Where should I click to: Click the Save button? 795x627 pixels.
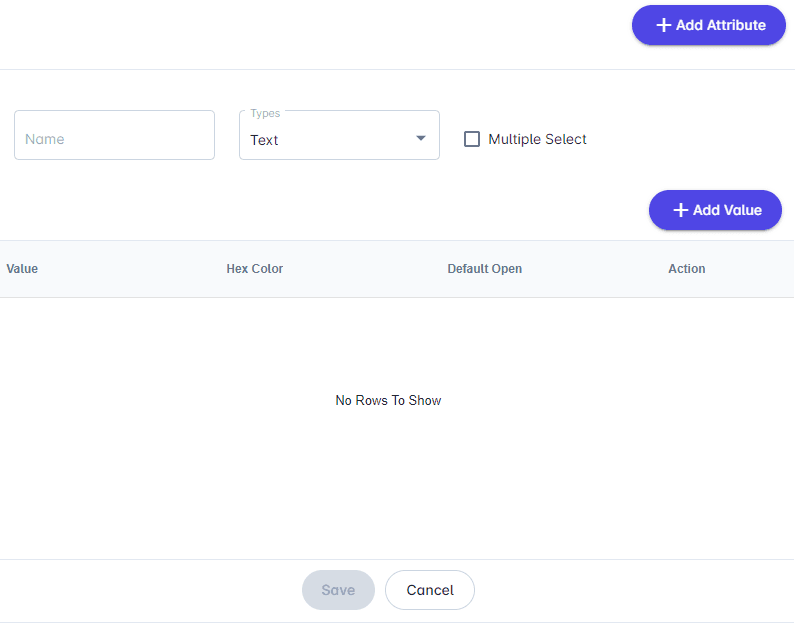(x=338, y=590)
